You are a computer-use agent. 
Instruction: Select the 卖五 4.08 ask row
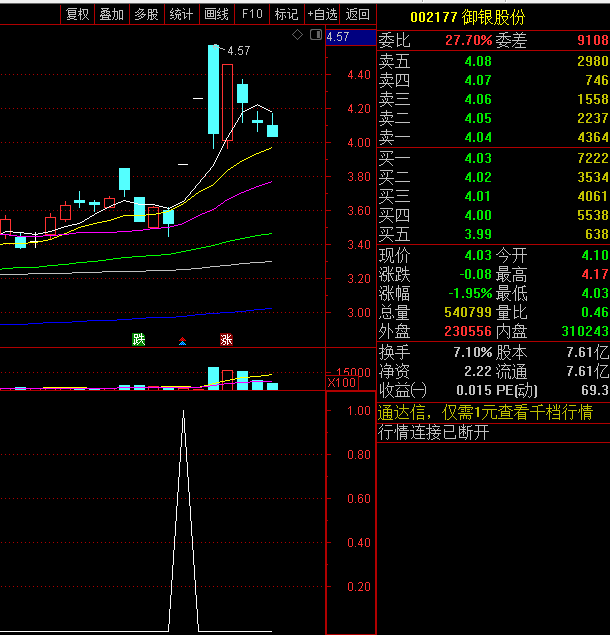(x=493, y=61)
